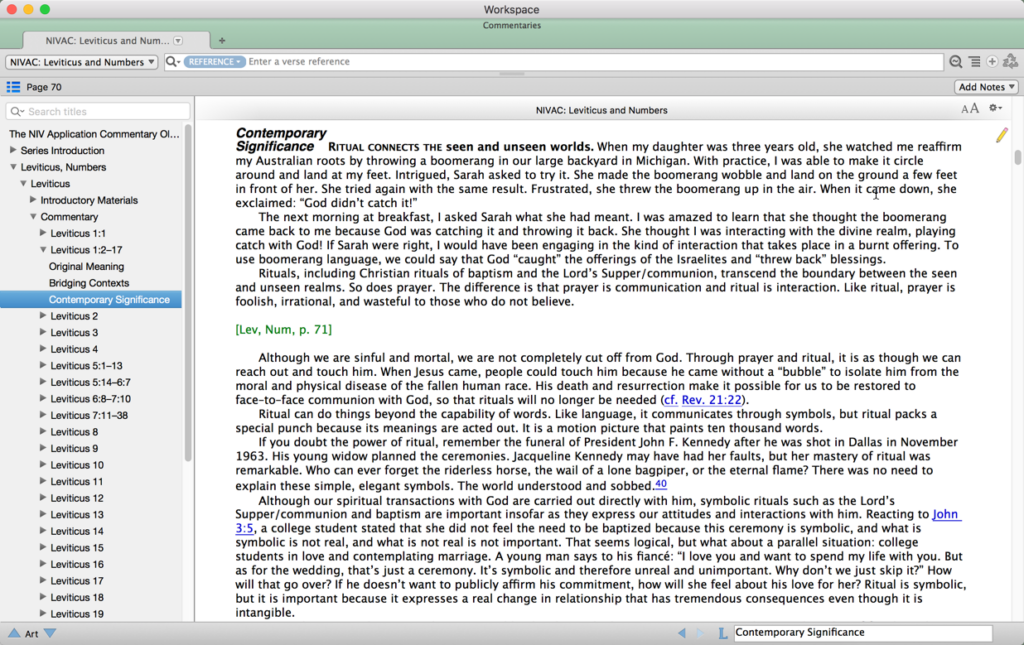Image resolution: width=1024 pixels, height=645 pixels.
Task: Click the footnote 40 link in the text
Action: [659, 481]
